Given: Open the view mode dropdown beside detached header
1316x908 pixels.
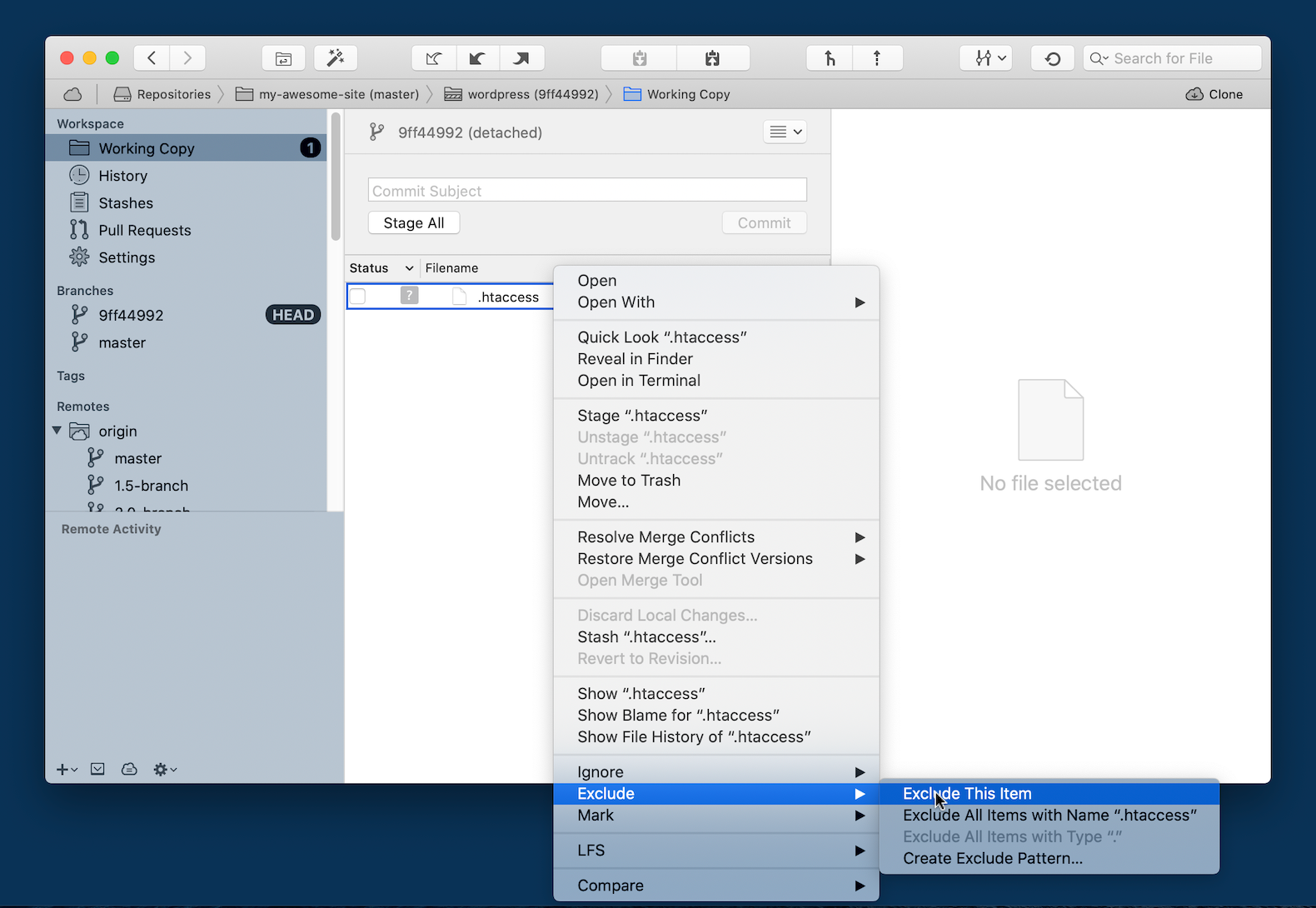Looking at the screenshot, I should point(785,132).
